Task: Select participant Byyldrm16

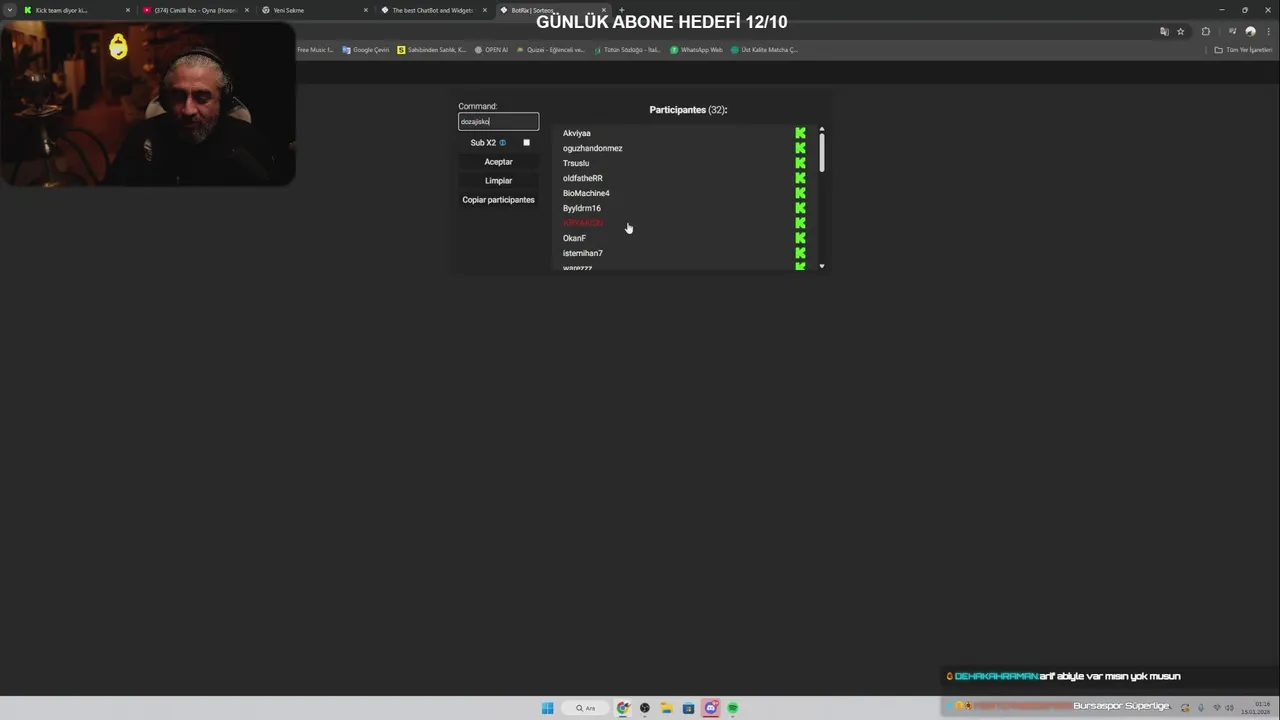Action: pos(582,208)
